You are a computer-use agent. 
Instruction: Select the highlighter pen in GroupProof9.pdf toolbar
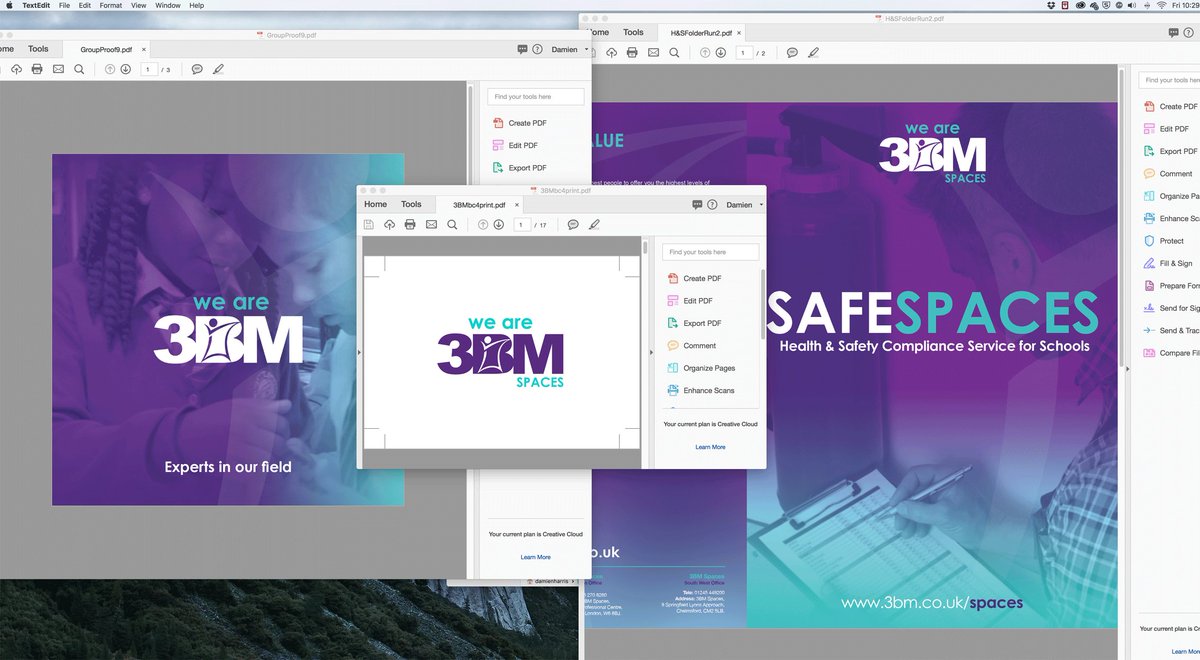218,69
